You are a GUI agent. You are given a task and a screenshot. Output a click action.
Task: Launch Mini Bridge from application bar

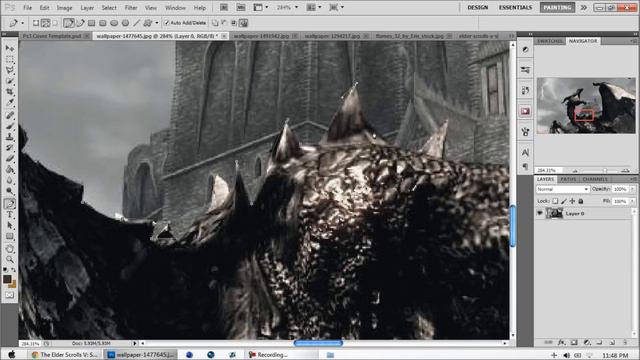pyautogui.click(x=241, y=7)
